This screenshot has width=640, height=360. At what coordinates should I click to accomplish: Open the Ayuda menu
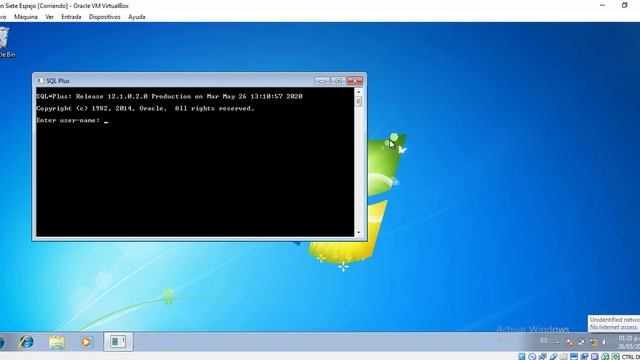point(137,17)
